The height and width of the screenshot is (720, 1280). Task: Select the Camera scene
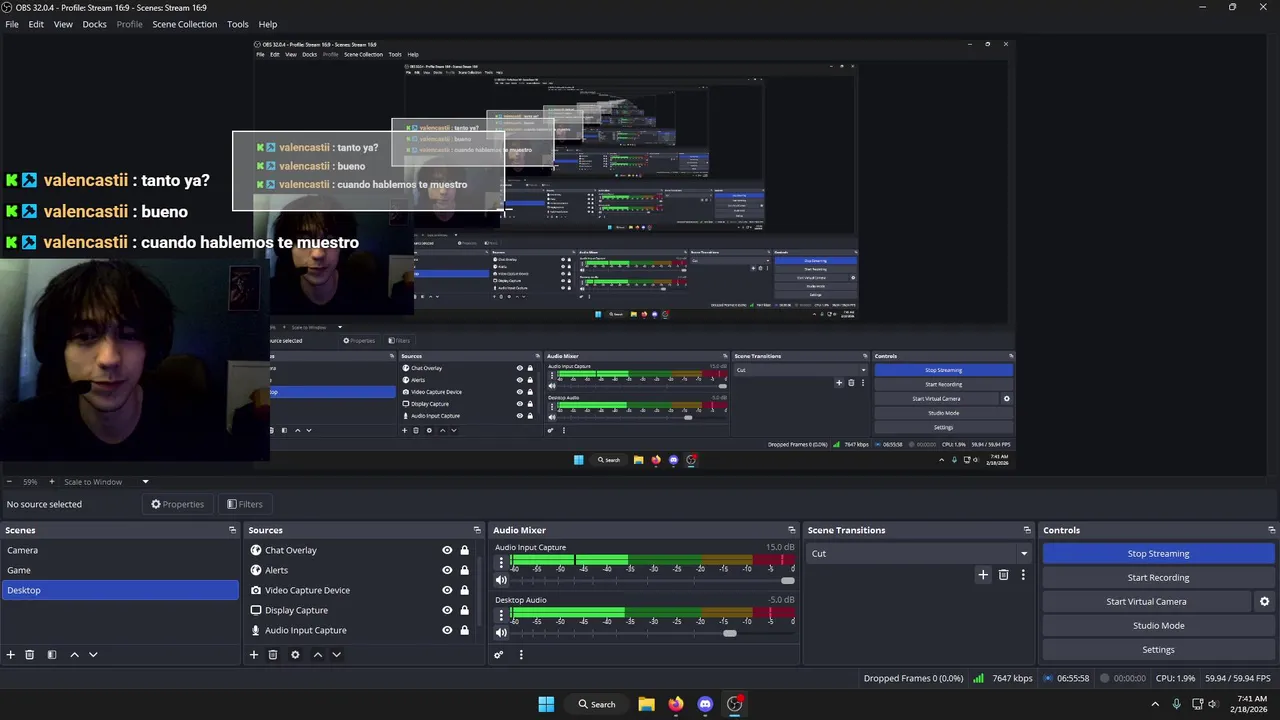[120, 550]
